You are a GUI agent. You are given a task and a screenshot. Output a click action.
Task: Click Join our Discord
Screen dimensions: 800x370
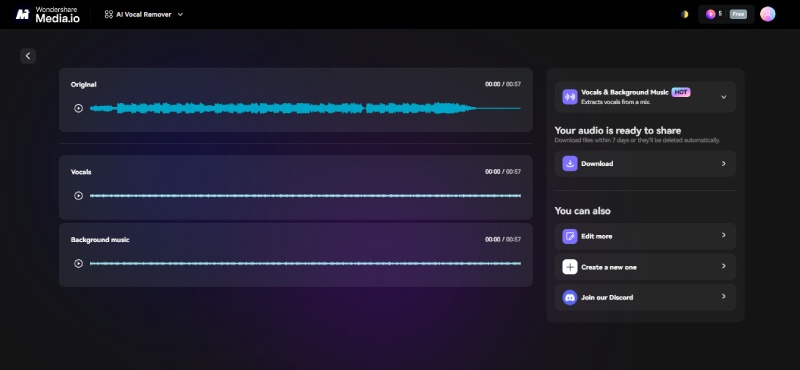point(645,298)
